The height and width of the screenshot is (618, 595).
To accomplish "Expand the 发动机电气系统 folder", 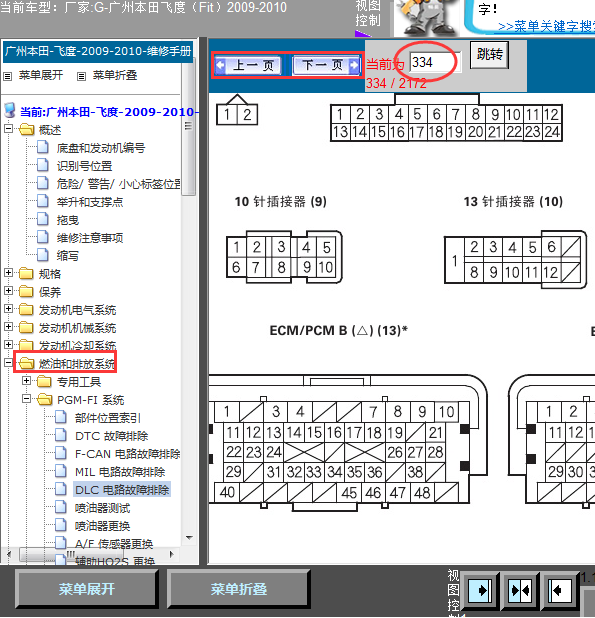I will (8, 309).
